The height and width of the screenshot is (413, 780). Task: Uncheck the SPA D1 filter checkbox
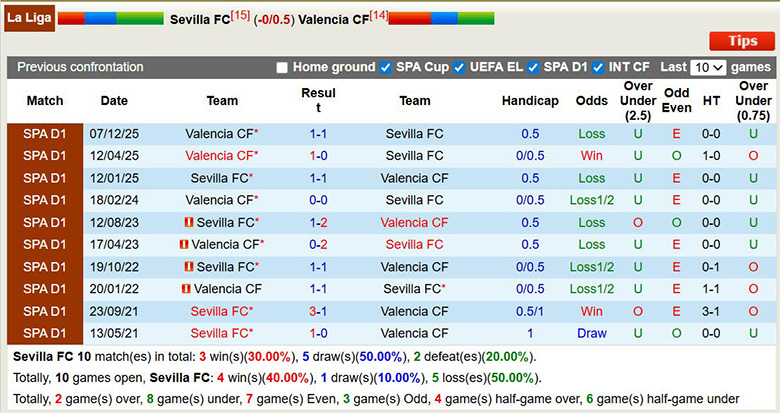pos(533,67)
